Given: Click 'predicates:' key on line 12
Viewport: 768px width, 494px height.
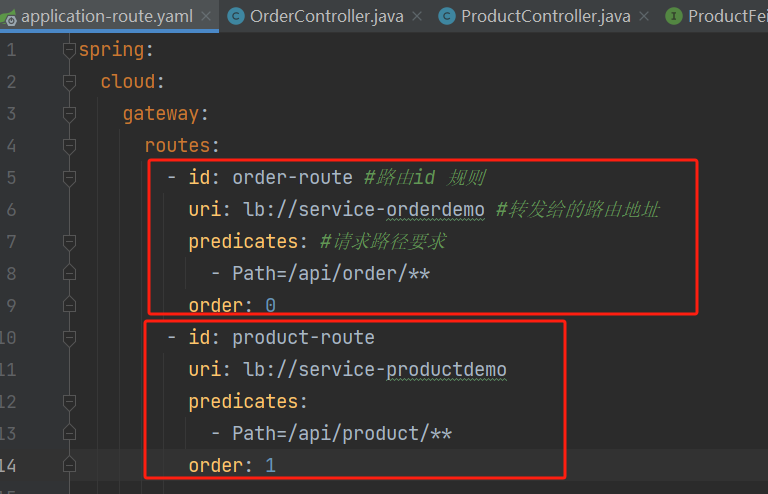Looking at the screenshot, I should tap(248, 402).
